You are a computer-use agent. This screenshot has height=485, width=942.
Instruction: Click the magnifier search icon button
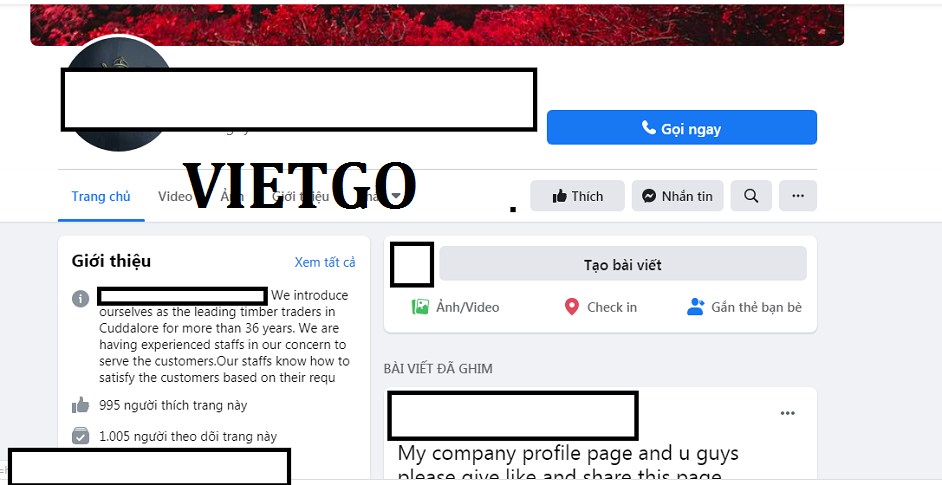[751, 196]
